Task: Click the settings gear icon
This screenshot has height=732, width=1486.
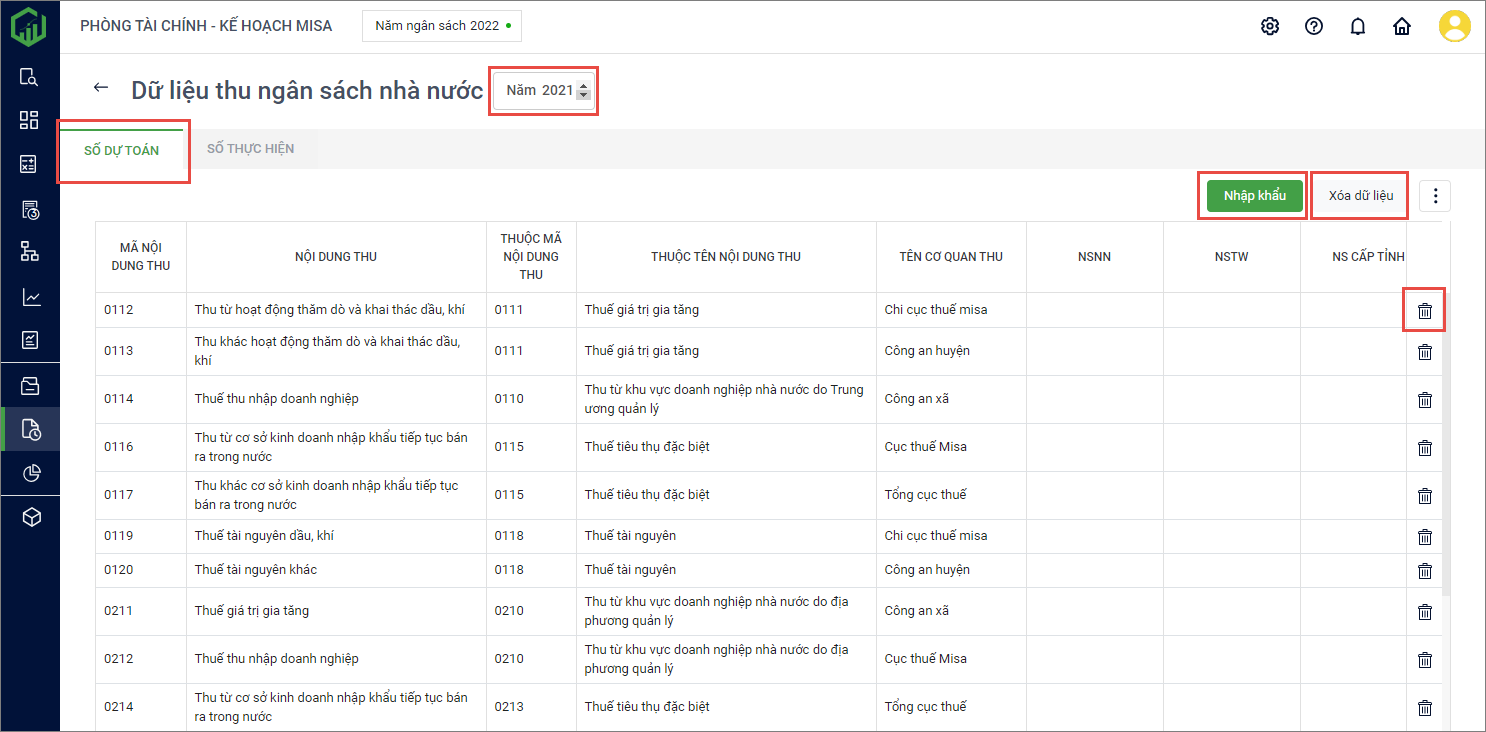Action: click(x=1270, y=26)
